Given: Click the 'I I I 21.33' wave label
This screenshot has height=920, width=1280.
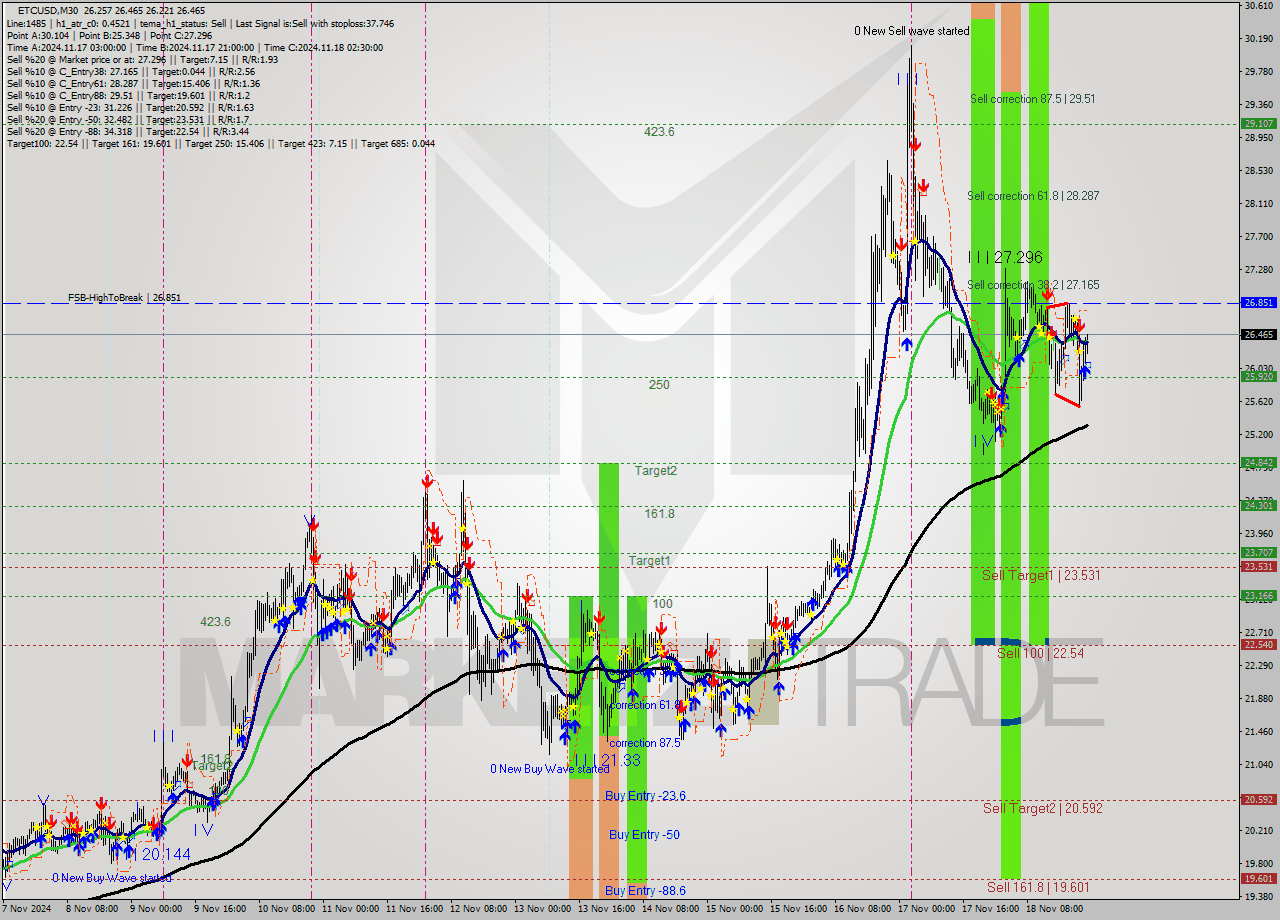Looking at the screenshot, I should (x=607, y=761).
